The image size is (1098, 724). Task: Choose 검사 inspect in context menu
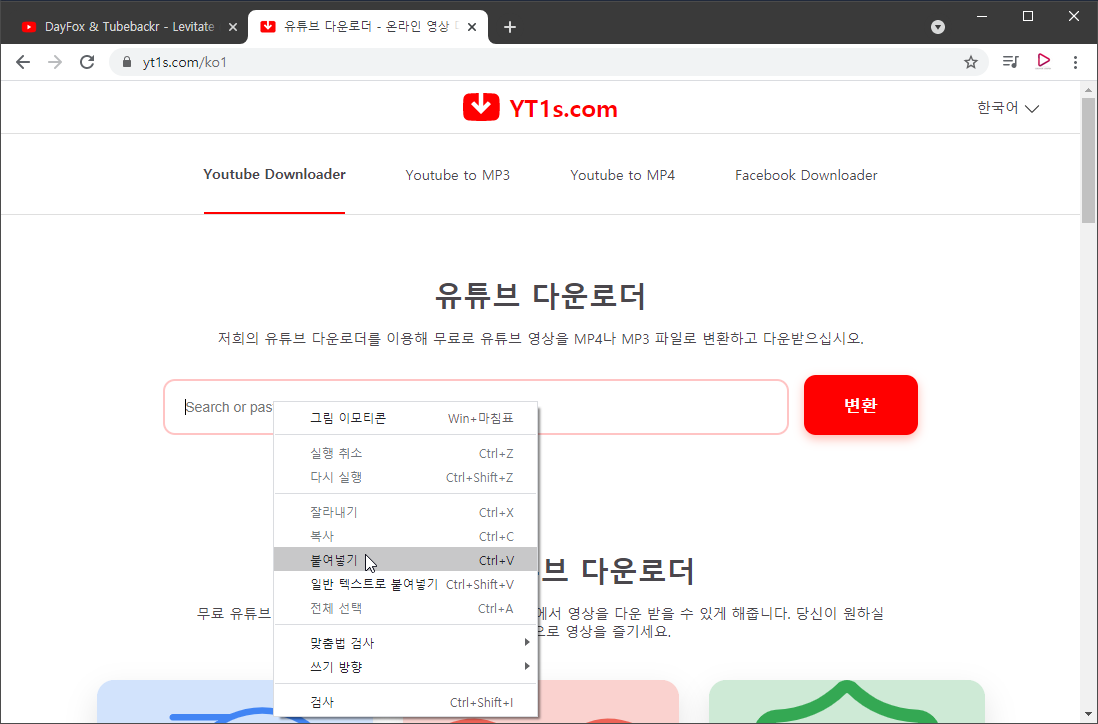[x=405, y=702]
